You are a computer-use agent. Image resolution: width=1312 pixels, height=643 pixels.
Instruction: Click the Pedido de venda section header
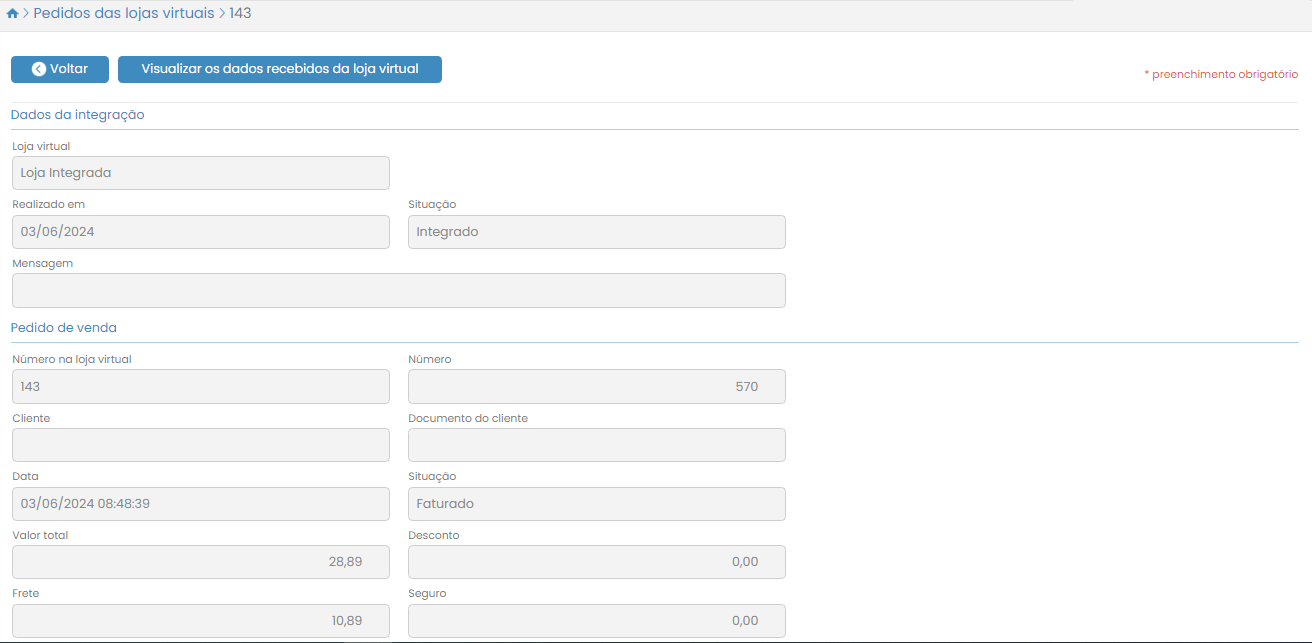click(x=64, y=328)
